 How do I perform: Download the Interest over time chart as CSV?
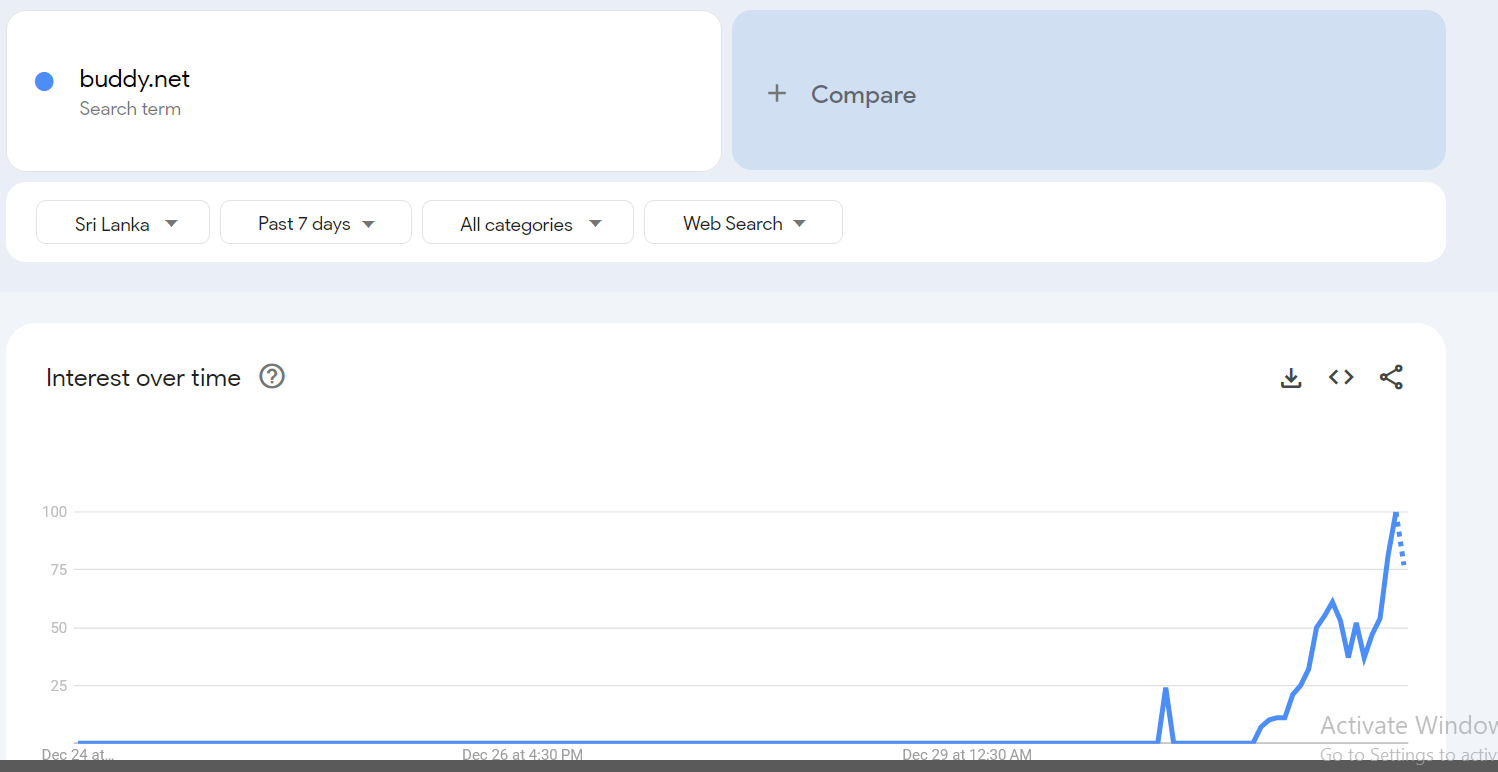[1291, 378]
